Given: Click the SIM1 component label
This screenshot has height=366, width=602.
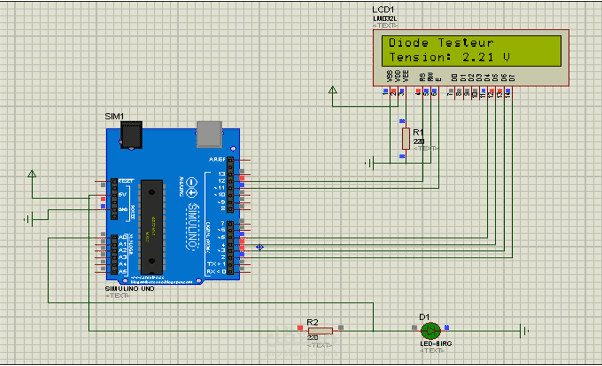Looking at the screenshot, I should coord(114,116).
